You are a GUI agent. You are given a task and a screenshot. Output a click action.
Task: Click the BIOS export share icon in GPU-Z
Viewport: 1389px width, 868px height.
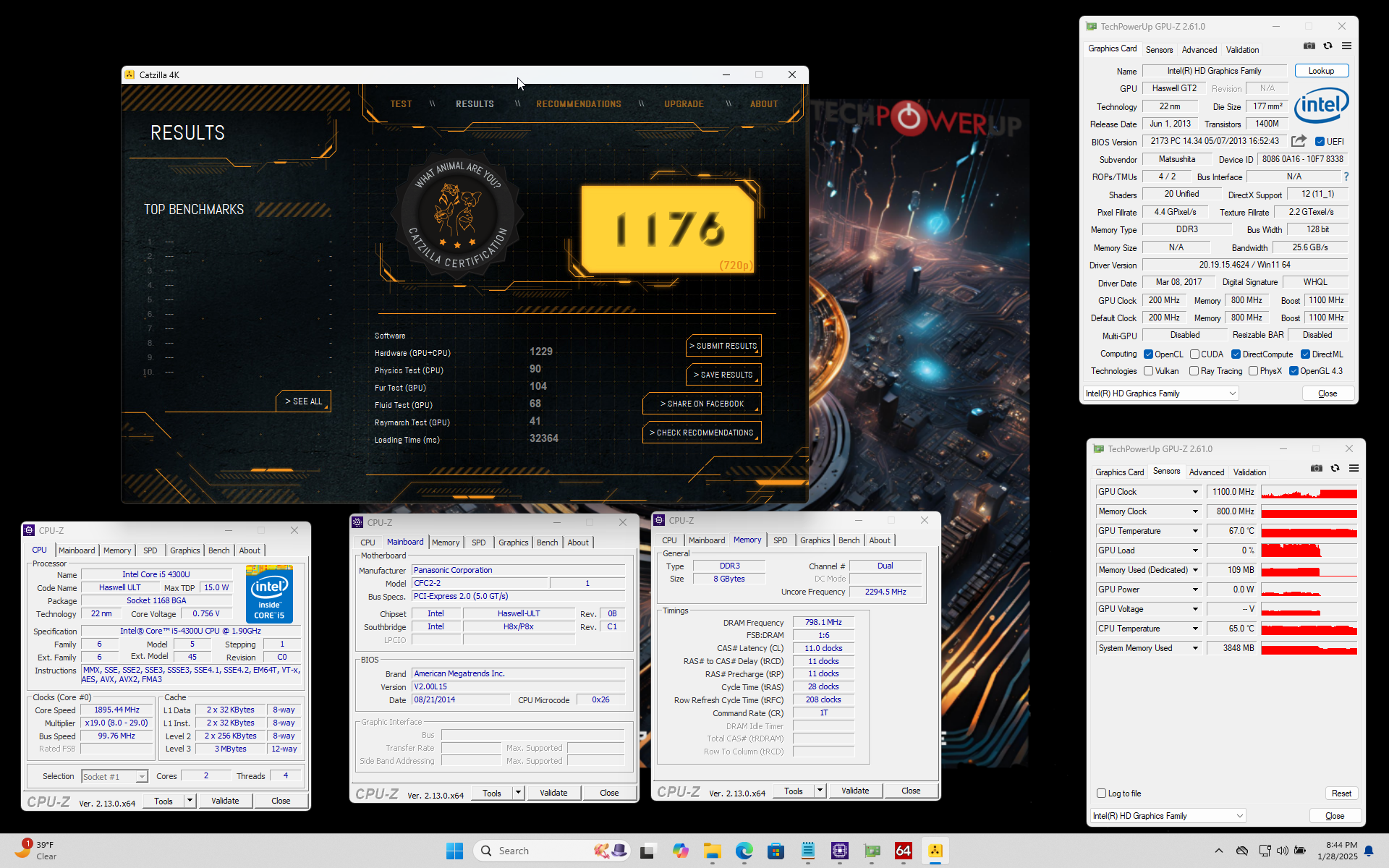coord(1299,141)
